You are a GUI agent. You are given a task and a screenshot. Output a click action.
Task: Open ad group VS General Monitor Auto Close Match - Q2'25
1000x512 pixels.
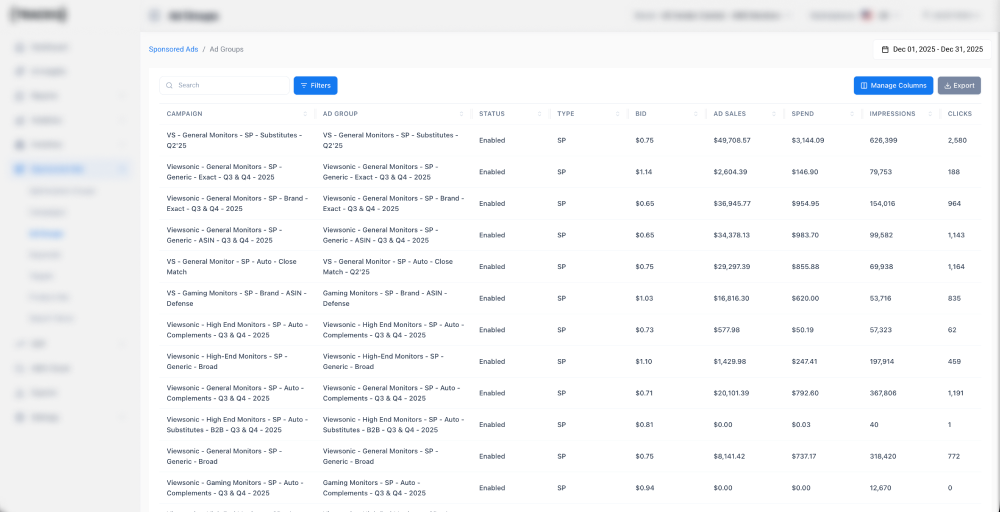(388, 267)
